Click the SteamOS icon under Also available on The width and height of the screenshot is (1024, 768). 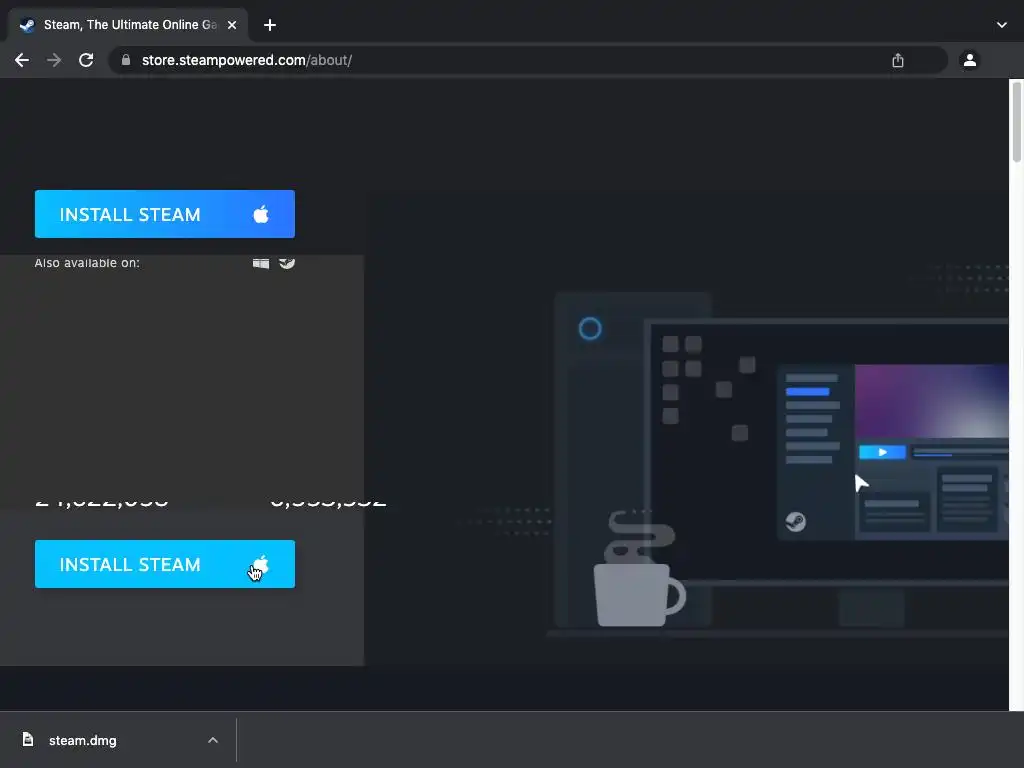tap(287, 263)
